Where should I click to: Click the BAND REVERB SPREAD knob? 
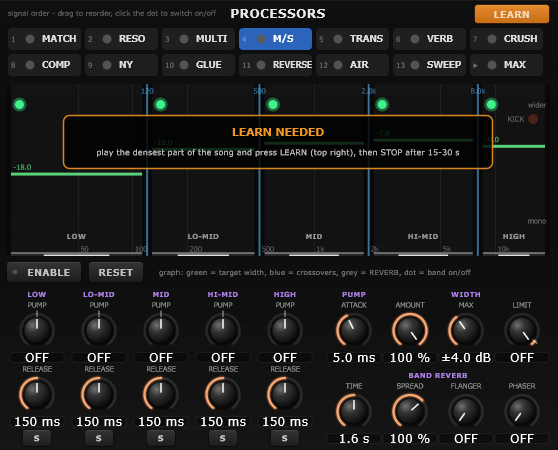pyautogui.click(x=410, y=411)
